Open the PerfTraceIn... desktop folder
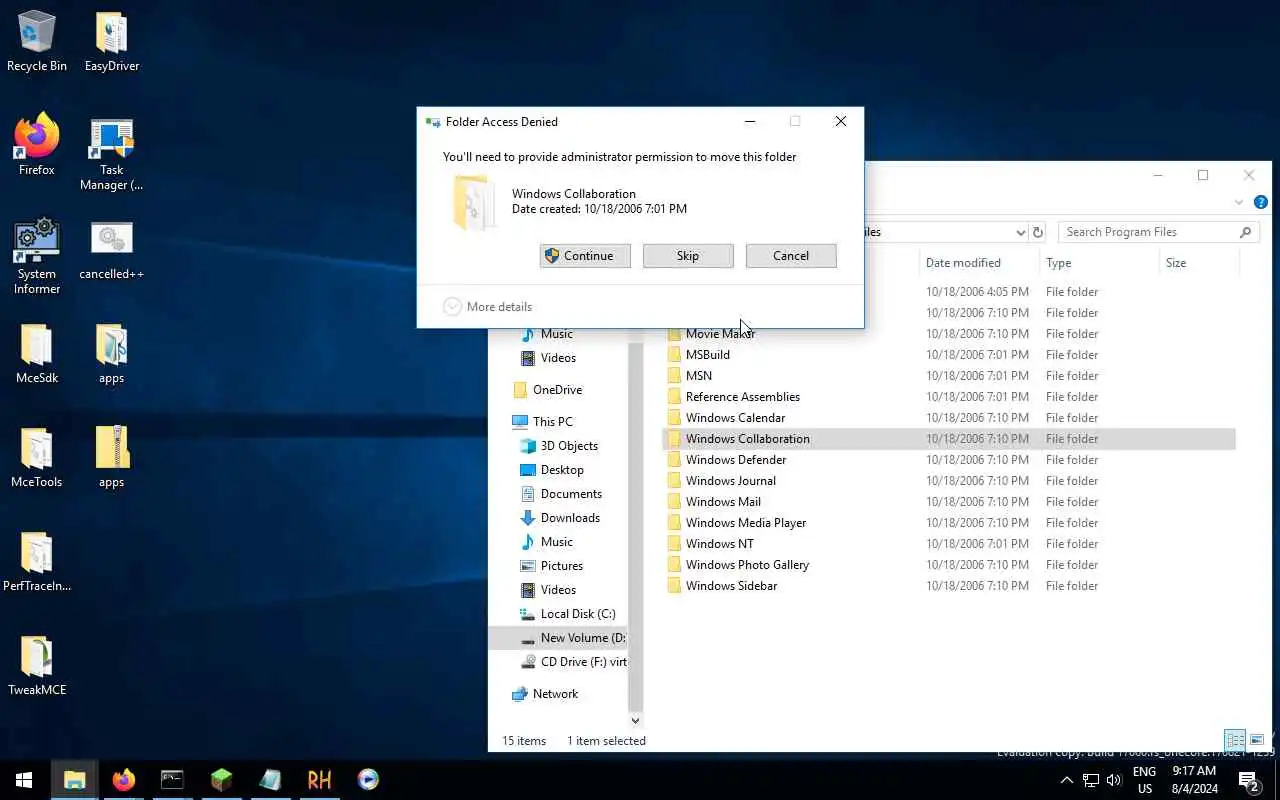Screen dimensions: 1280x800 37,561
